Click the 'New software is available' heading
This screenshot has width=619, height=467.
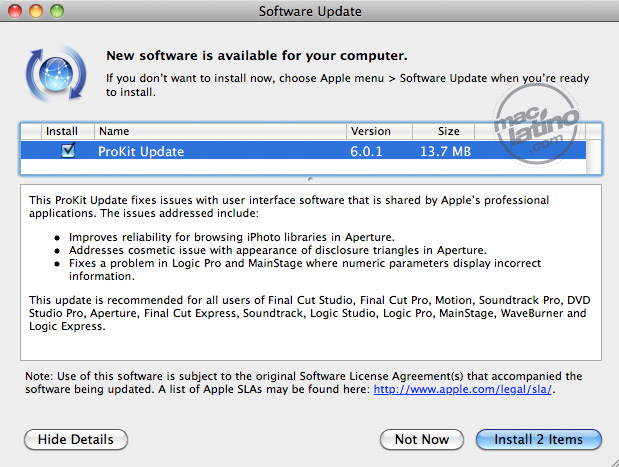[257, 56]
